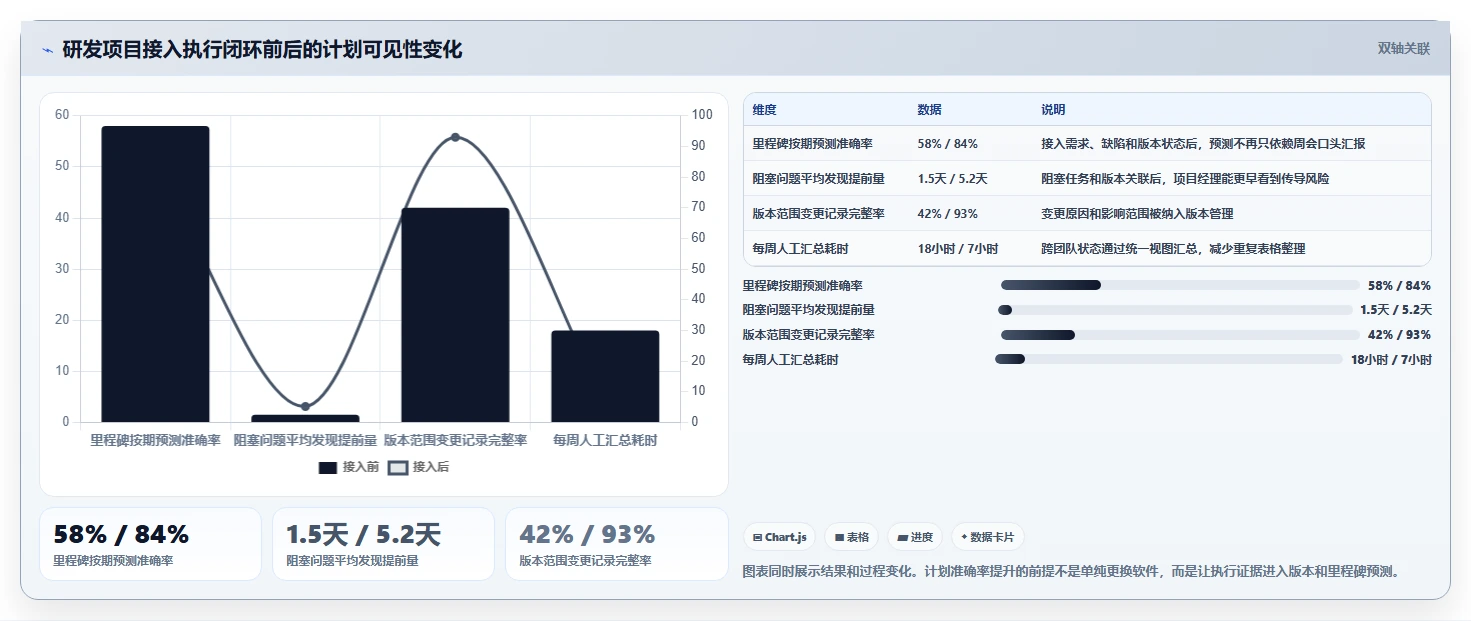Viewport: 1471px width, 621px height.
Task: Click table cell 每周人工汇总耗时
Action: [801, 248]
